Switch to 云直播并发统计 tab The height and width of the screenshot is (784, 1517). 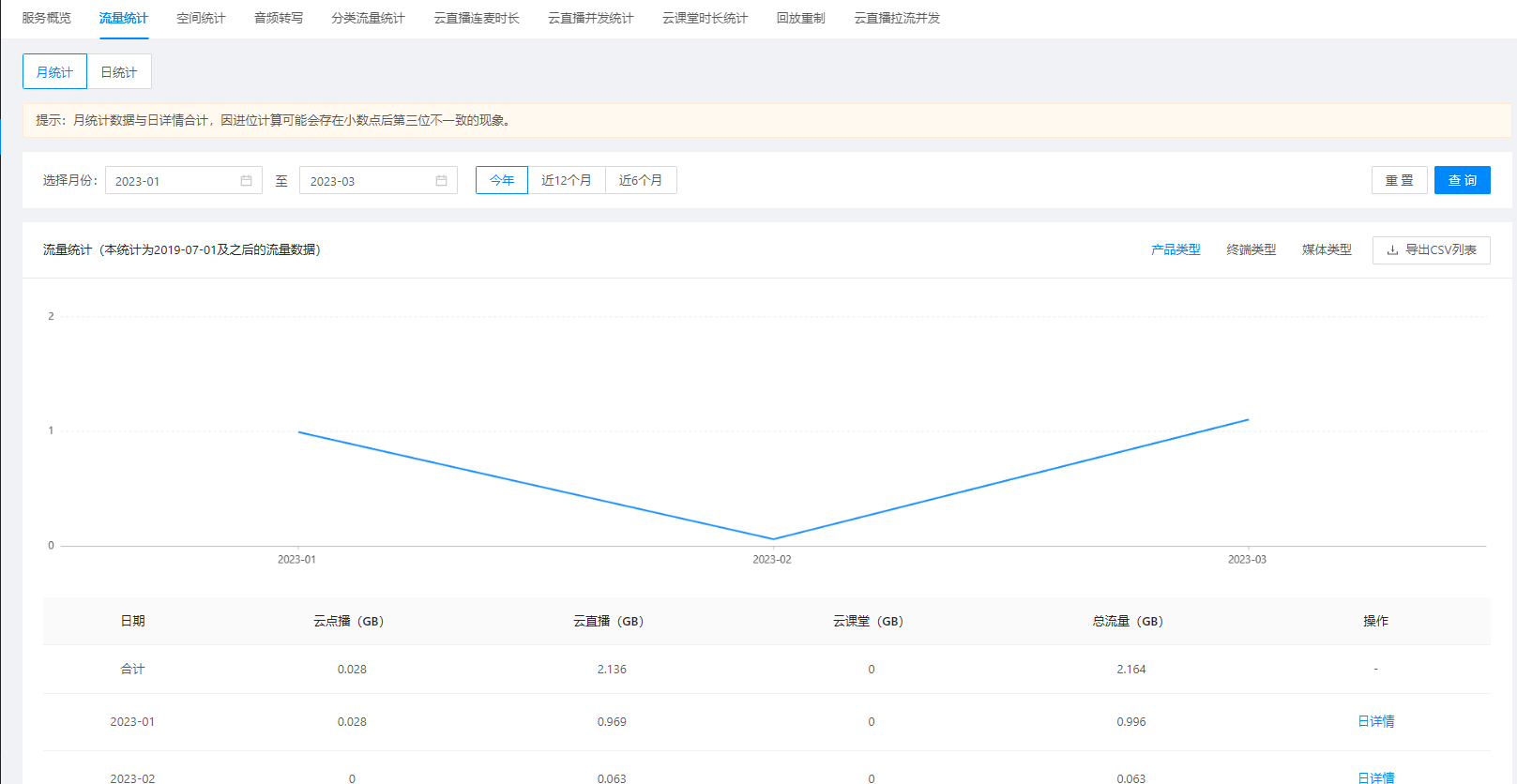click(x=591, y=18)
